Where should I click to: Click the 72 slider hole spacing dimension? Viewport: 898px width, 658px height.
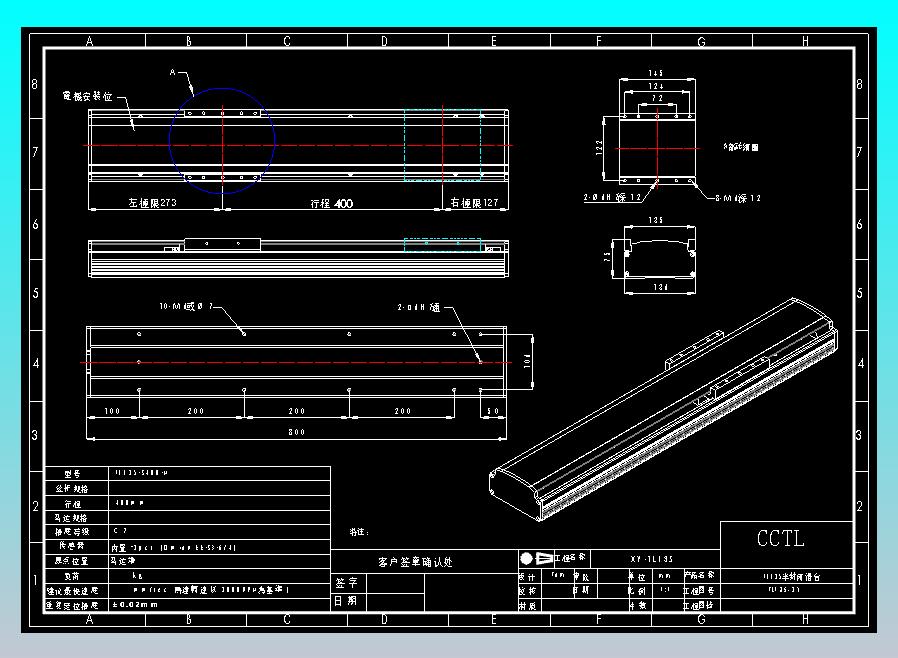(657, 98)
